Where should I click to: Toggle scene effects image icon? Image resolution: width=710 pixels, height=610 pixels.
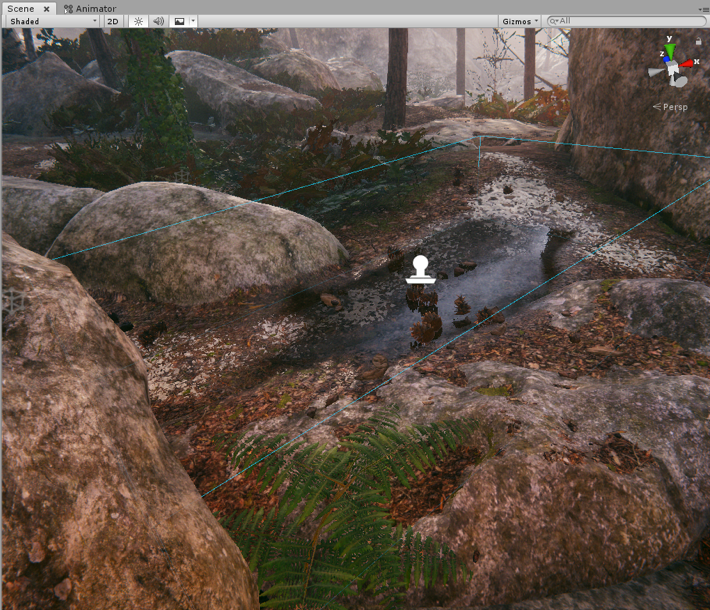coord(179,21)
